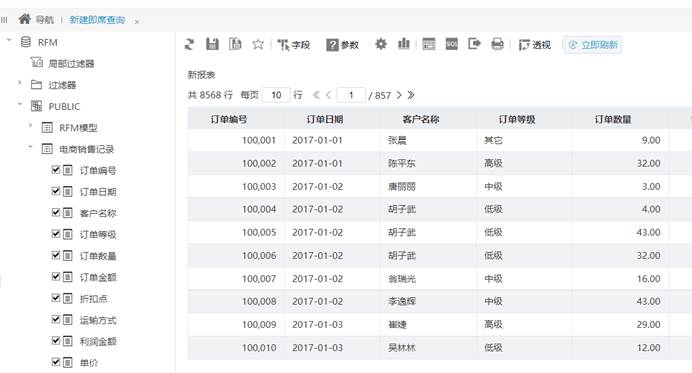Click the PUBLIC schema icon

tap(36, 106)
